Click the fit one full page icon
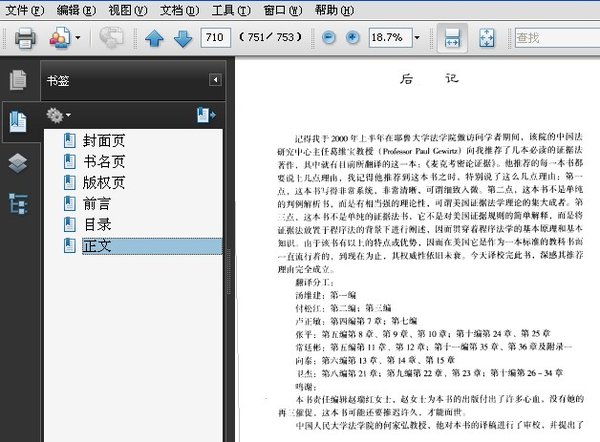Viewport: 600px width, 442px height. click(487, 38)
